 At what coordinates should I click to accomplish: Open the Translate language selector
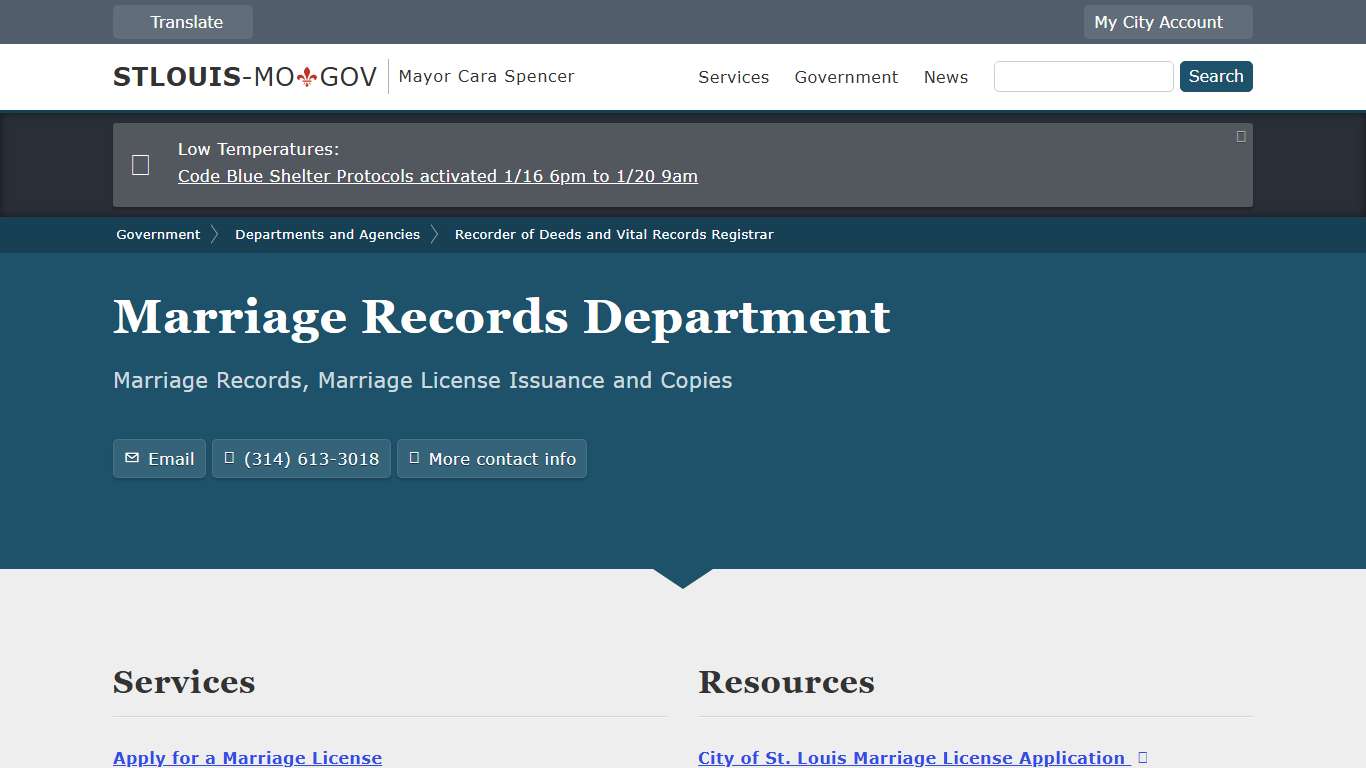pos(183,21)
